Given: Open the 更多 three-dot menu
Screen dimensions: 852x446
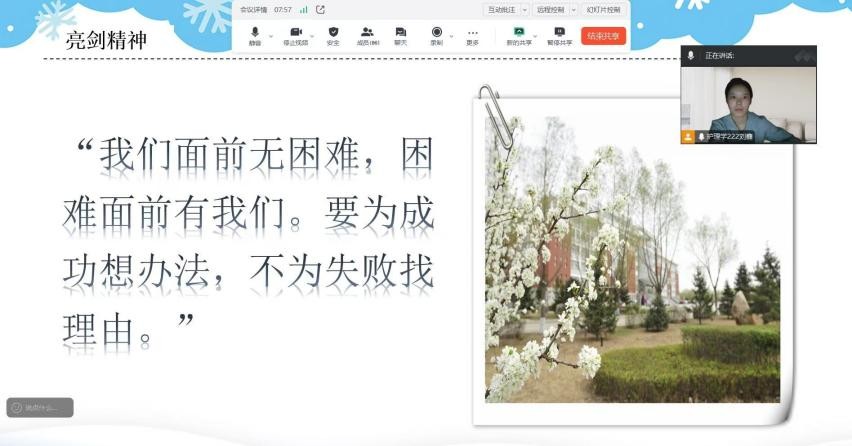Looking at the screenshot, I should tap(472, 34).
